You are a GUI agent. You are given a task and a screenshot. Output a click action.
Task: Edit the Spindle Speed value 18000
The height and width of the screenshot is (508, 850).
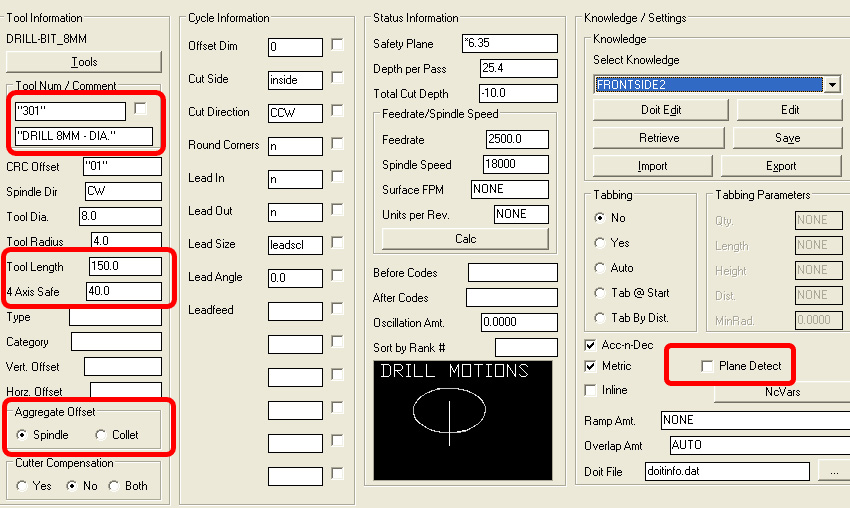(516, 164)
